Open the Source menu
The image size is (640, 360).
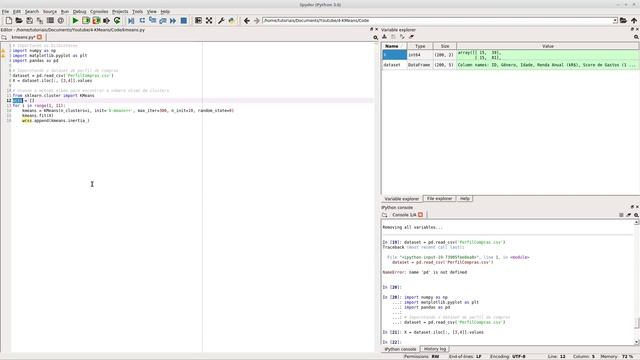[x=50, y=11]
